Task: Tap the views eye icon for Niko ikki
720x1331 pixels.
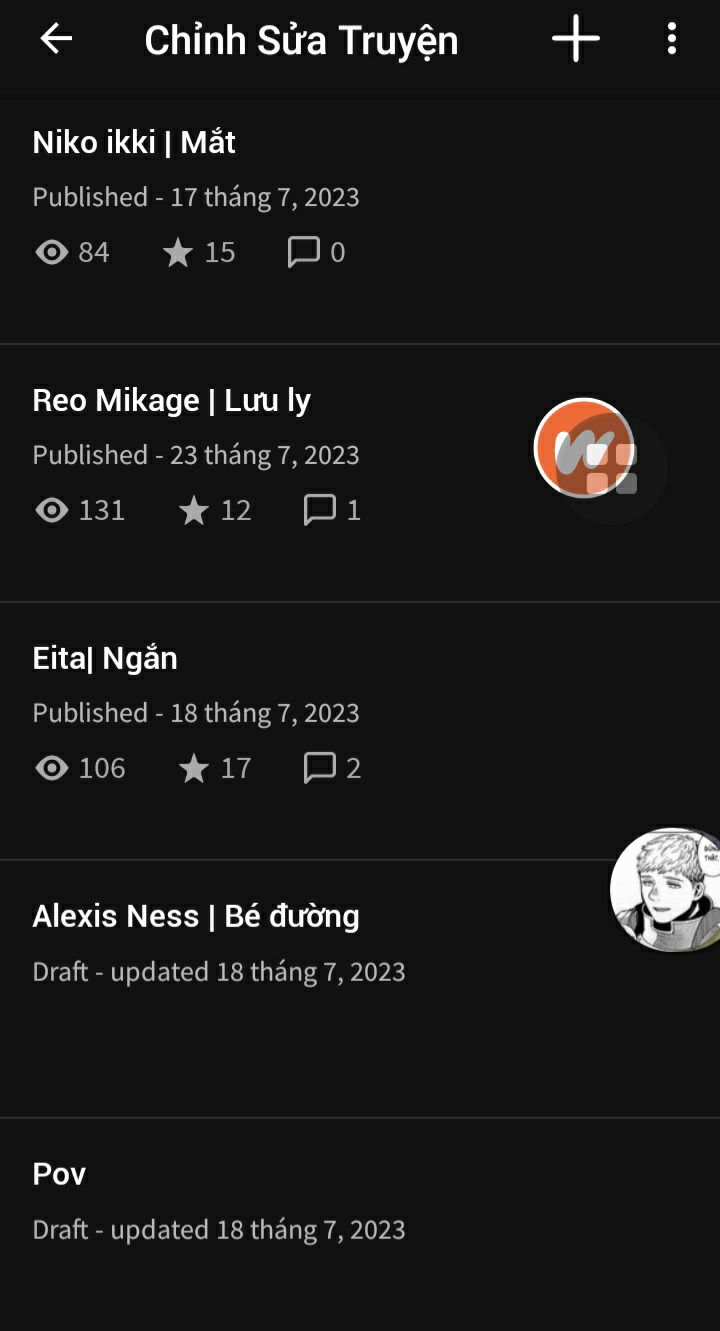Action: click(x=52, y=252)
